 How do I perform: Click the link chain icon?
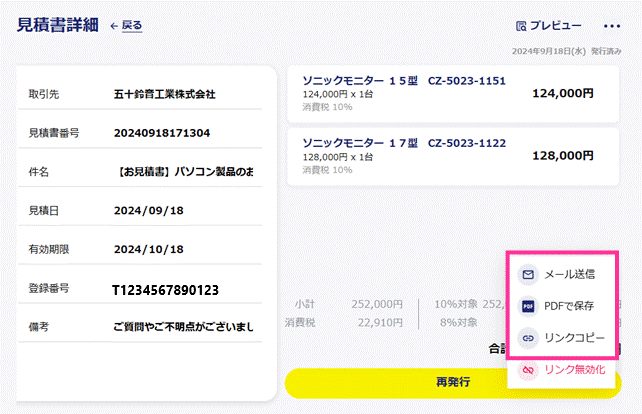(528, 338)
